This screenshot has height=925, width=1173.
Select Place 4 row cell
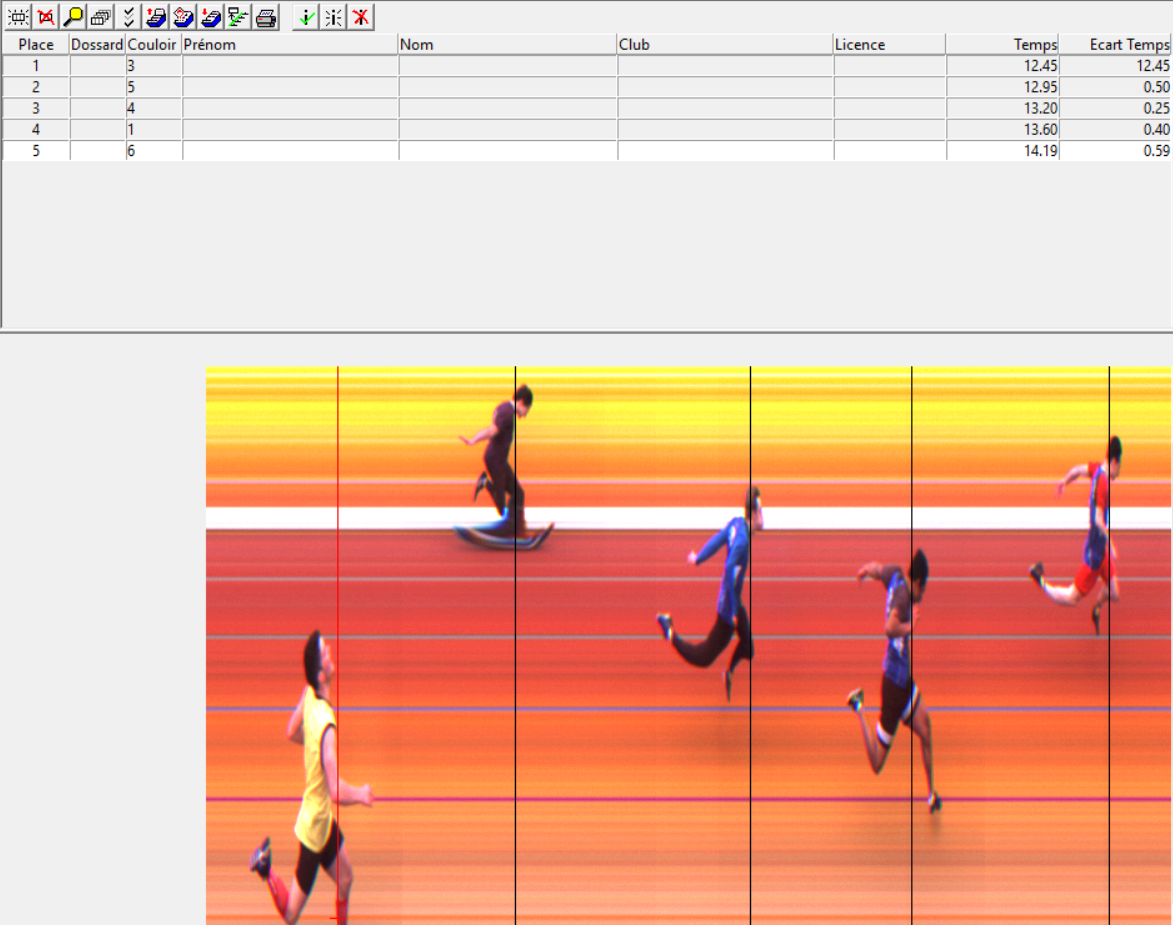[36, 129]
